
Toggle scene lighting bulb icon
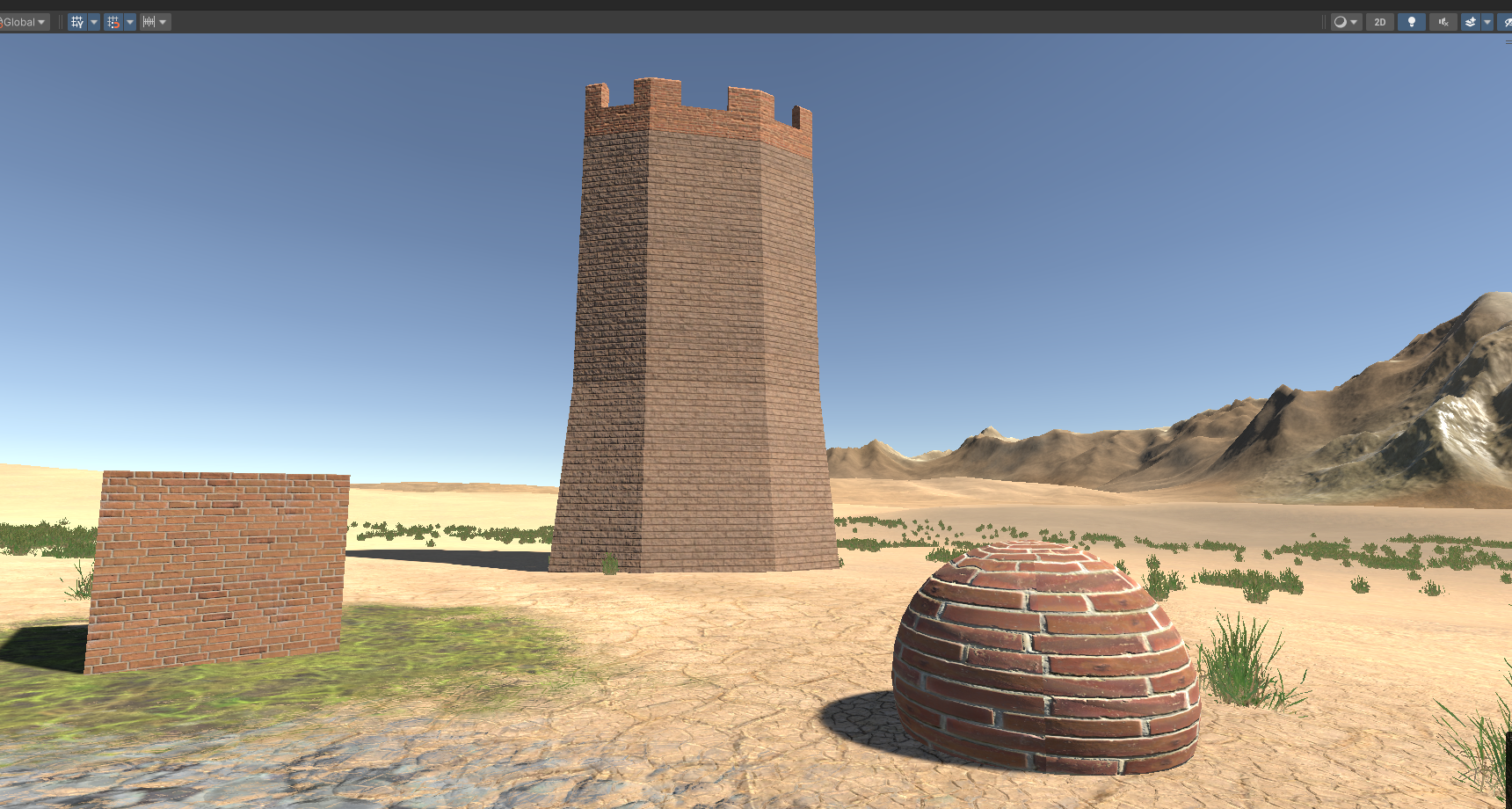(1411, 22)
